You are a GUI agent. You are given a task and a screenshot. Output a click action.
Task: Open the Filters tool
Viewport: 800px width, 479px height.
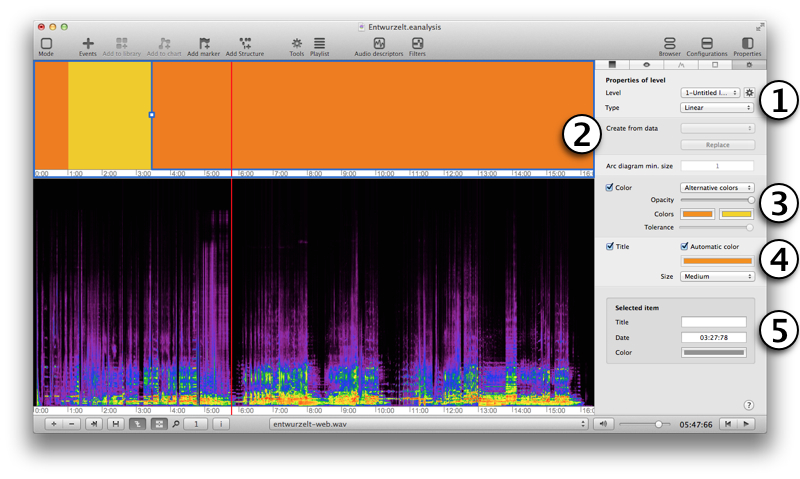pos(417,44)
